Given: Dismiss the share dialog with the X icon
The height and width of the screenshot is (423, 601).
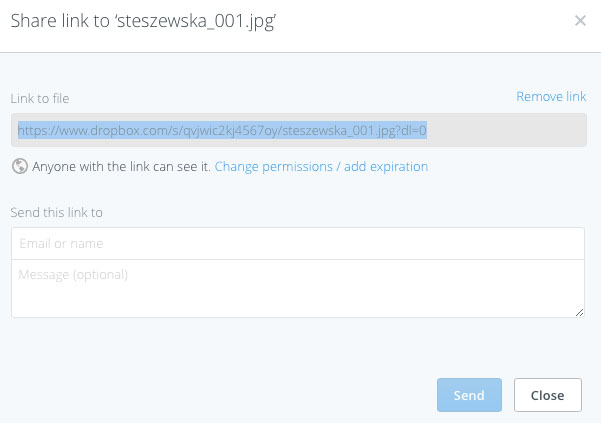Looking at the screenshot, I should (x=580, y=21).
